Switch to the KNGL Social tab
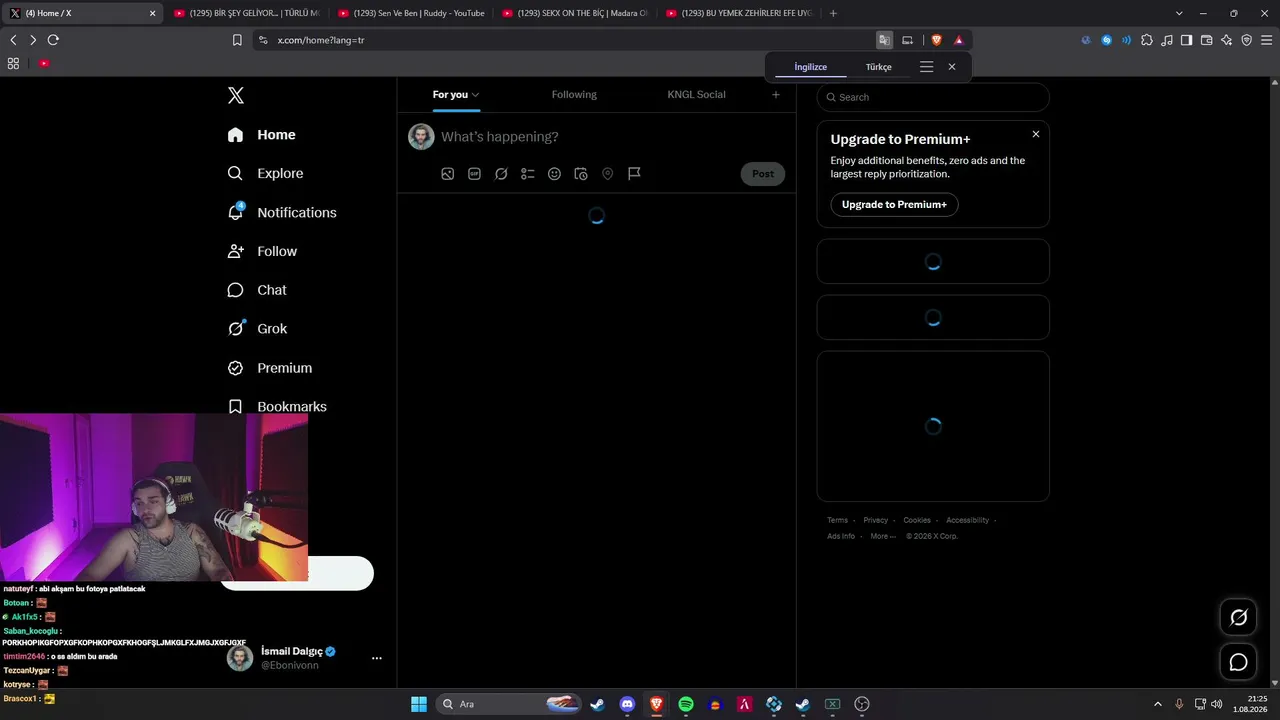Image resolution: width=1280 pixels, height=720 pixels. point(696,95)
